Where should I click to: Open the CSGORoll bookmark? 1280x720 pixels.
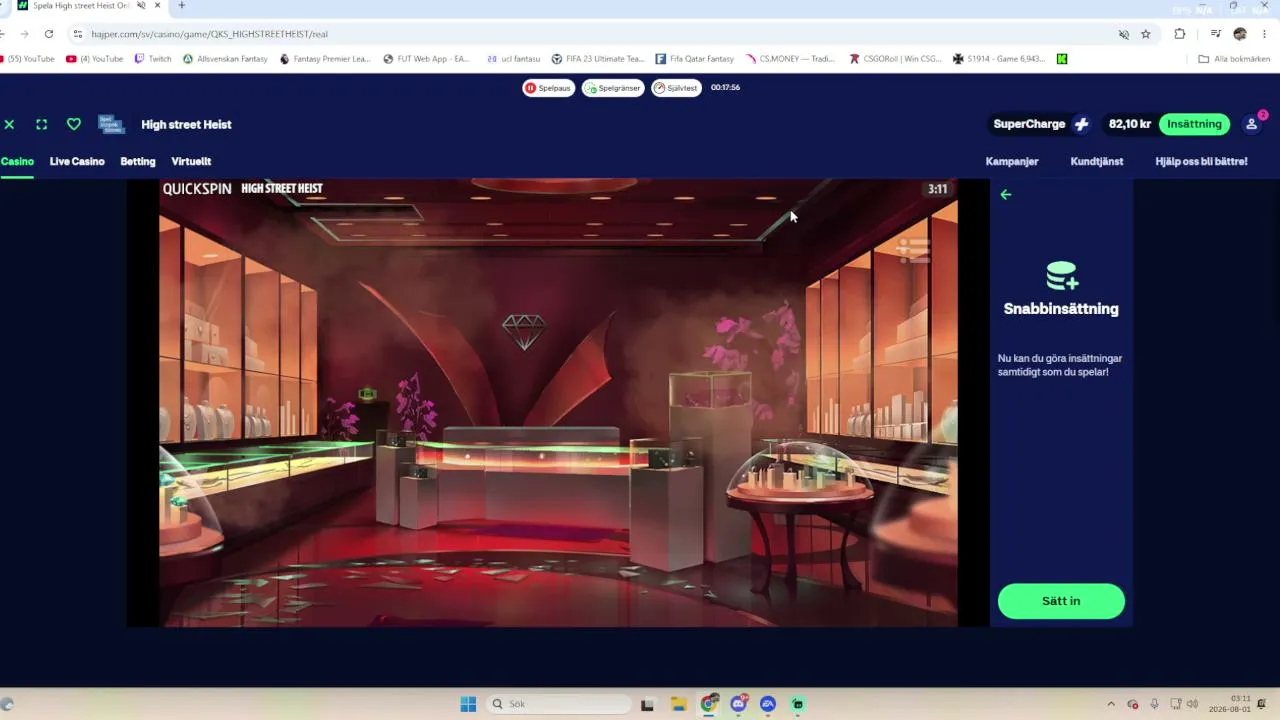point(895,59)
